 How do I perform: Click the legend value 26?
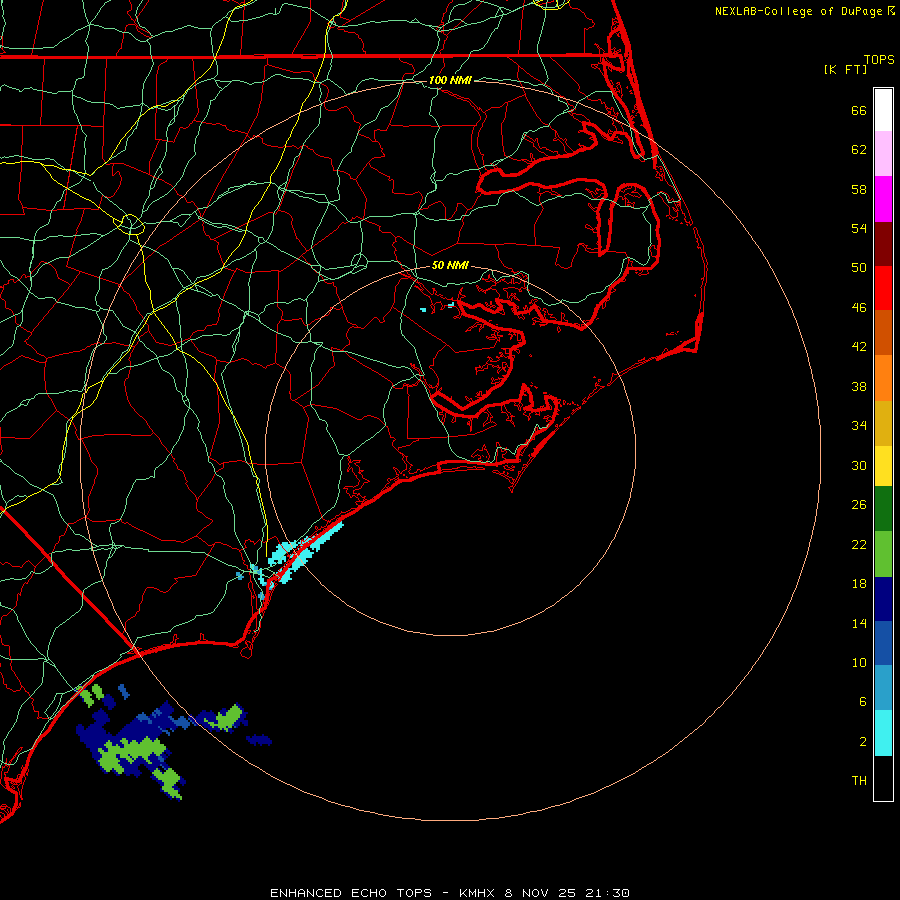[859, 505]
